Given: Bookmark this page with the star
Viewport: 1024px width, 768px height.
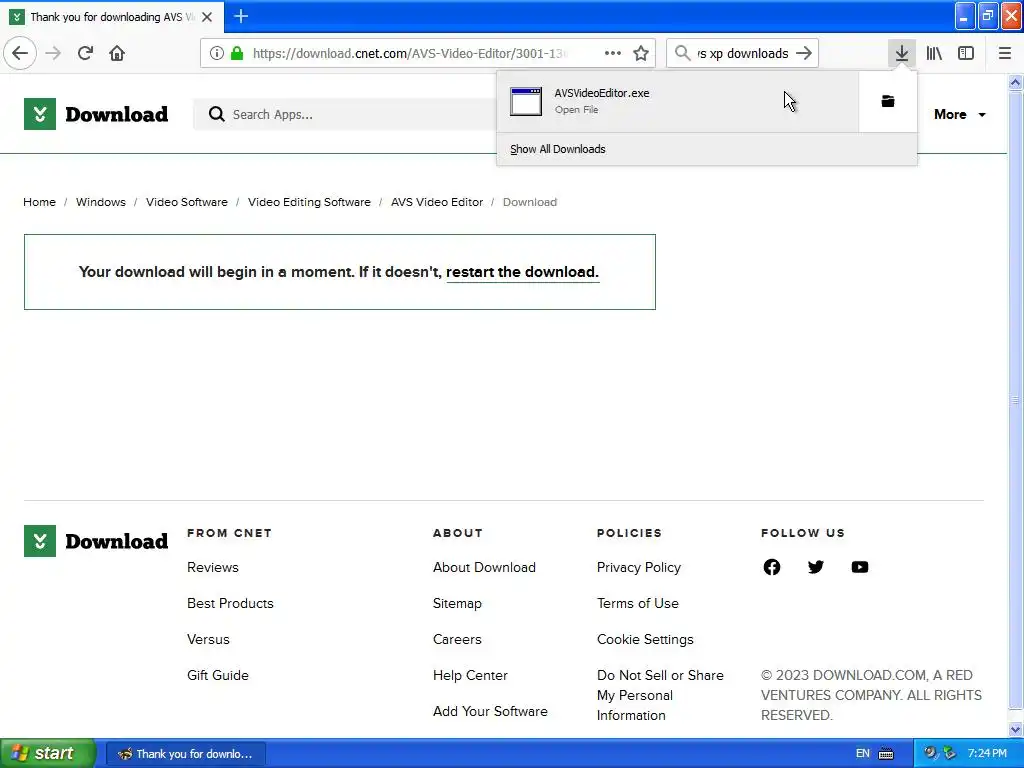Looking at the screenshot, I should (x=641, y=53).
